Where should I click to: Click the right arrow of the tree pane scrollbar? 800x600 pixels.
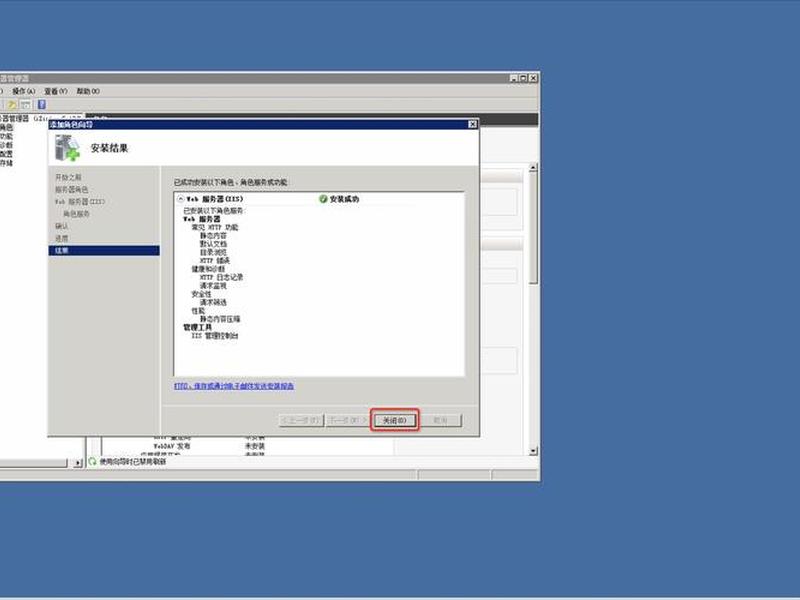click(x=78, y=463)
